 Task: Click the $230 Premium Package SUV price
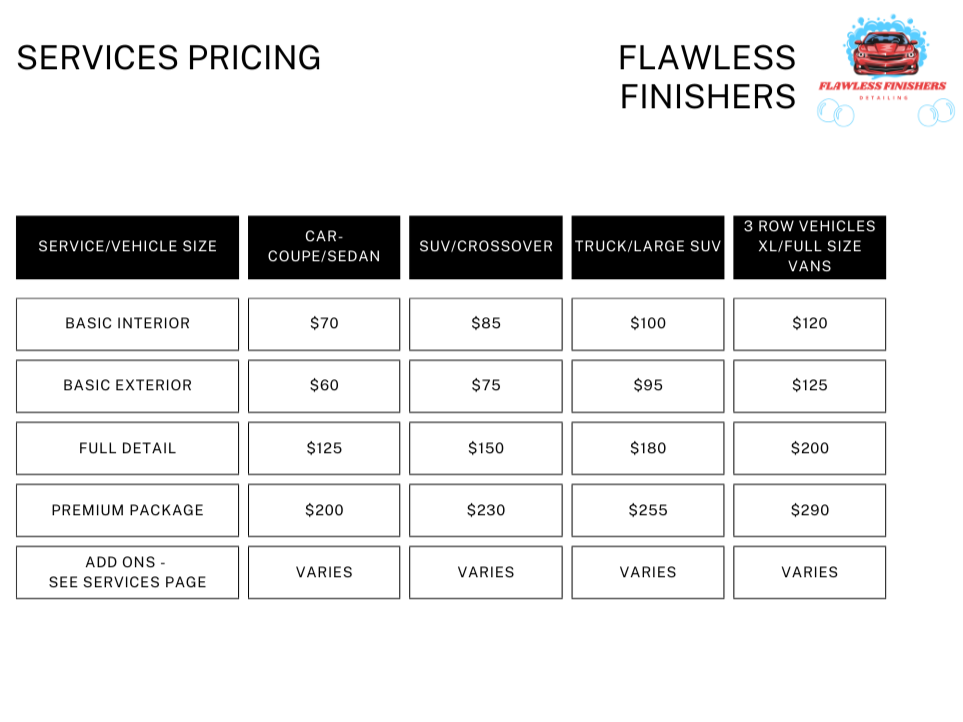pos(486,510)
